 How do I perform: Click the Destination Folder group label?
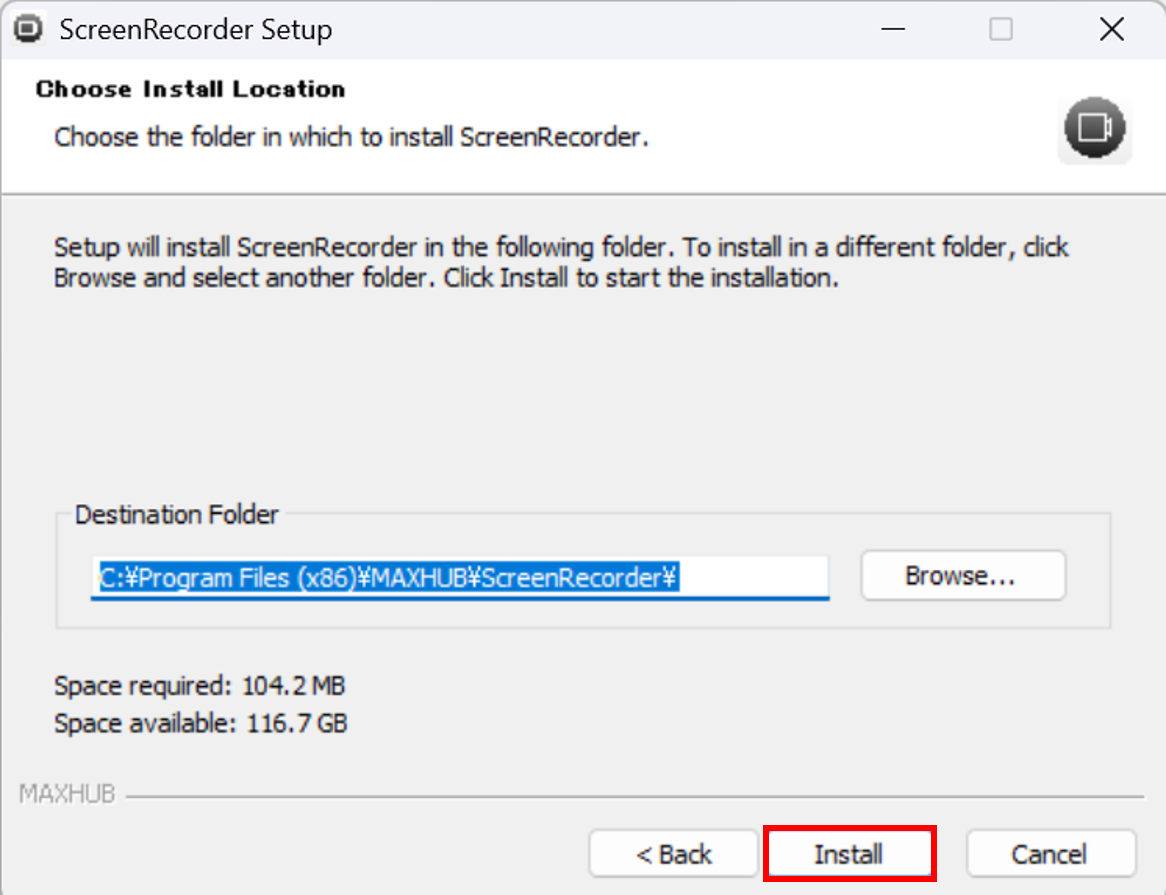tap(176, 514)
